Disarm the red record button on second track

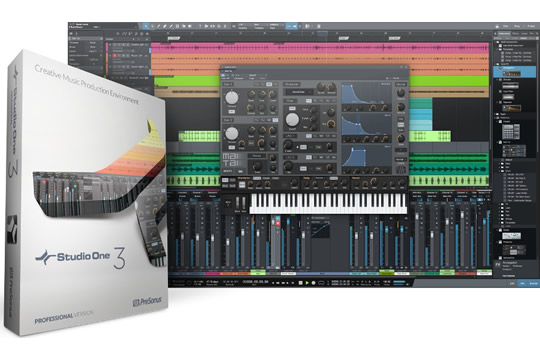tap(115, 56)
